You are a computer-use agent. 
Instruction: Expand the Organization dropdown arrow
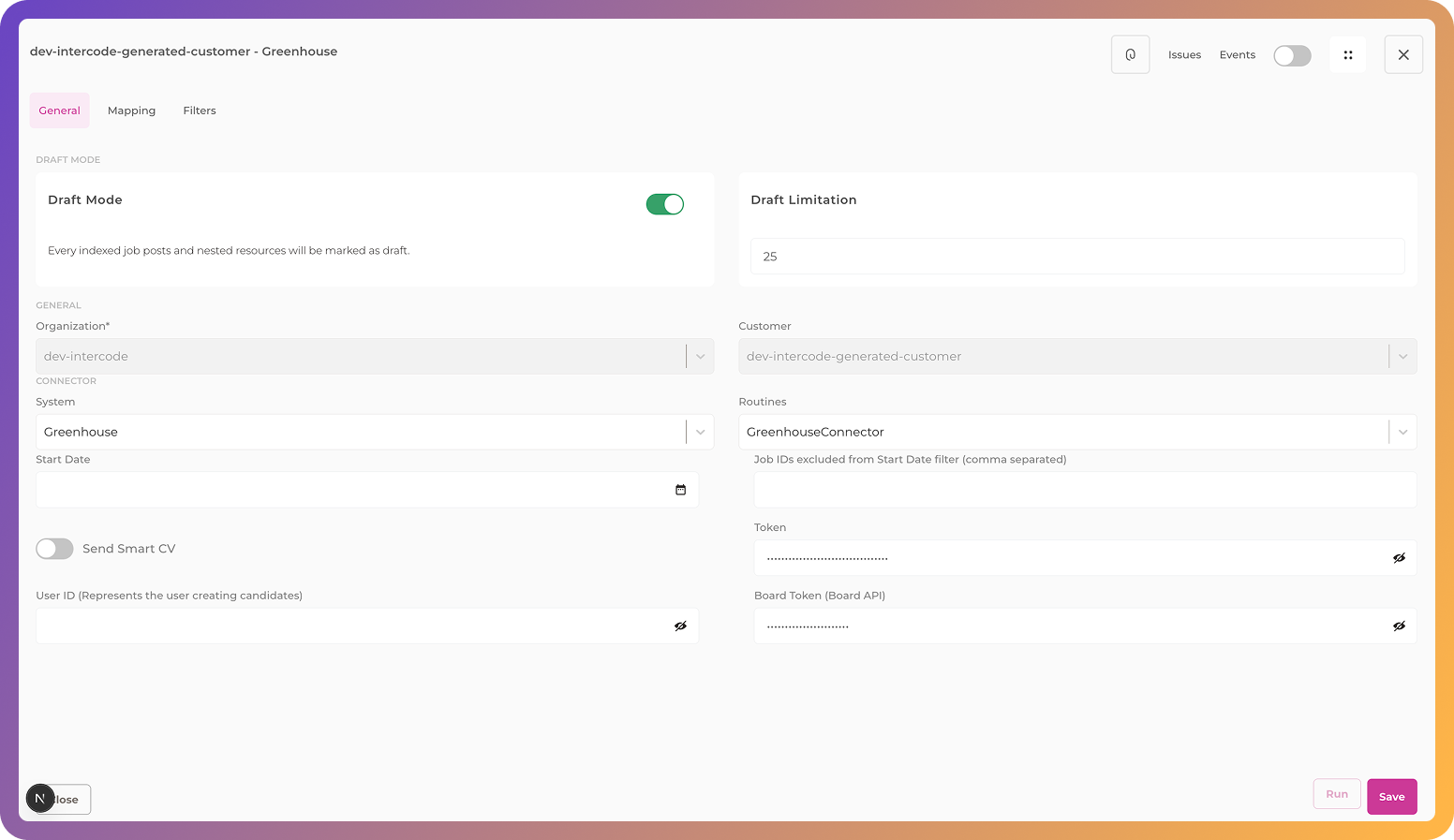click(x=700, y=356)
